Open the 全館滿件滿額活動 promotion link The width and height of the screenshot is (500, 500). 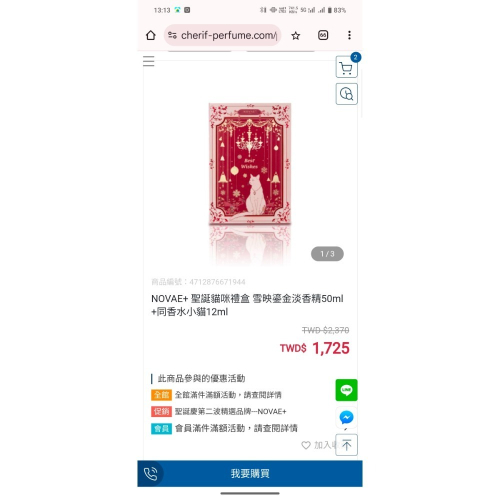click(228, 395)
